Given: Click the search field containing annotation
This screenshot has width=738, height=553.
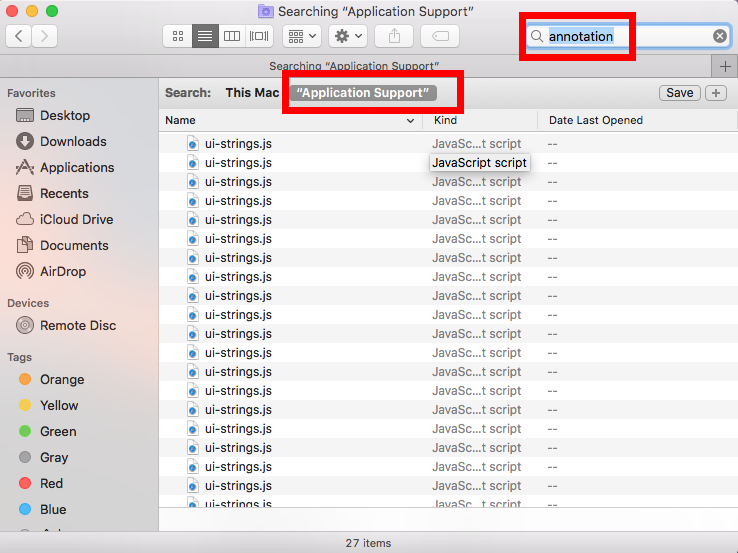Looking at the screenshot, I should click(625, 36).
